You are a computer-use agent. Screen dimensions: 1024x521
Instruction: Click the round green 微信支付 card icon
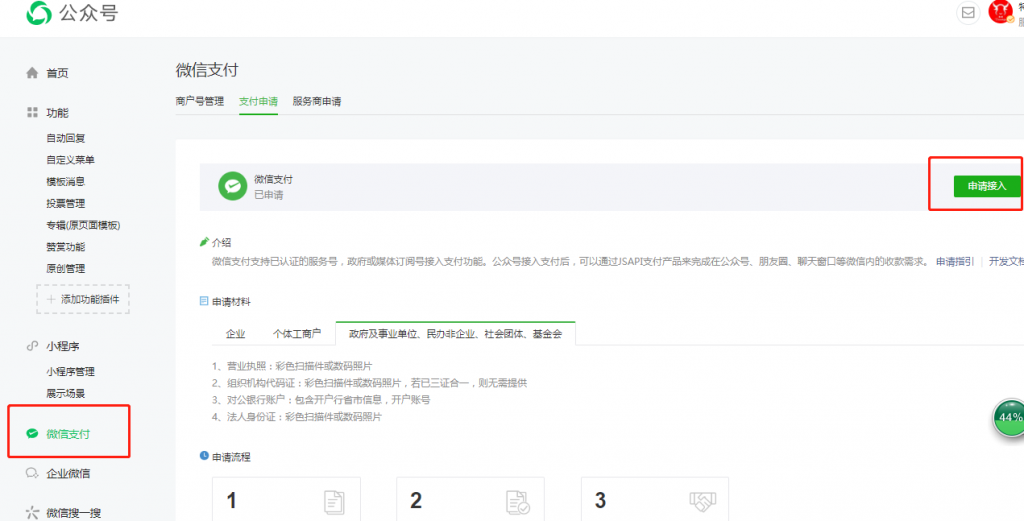pos(232,186)
